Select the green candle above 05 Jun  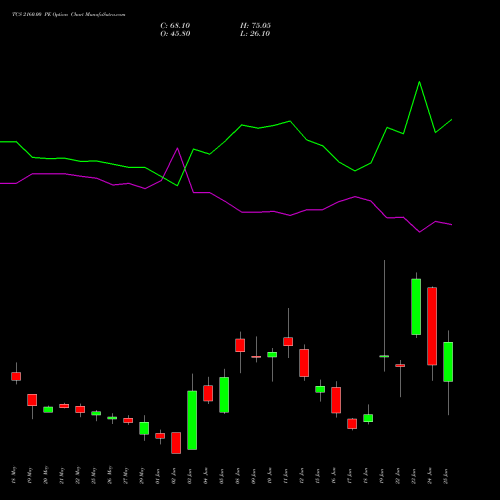[x=224, y=395]
